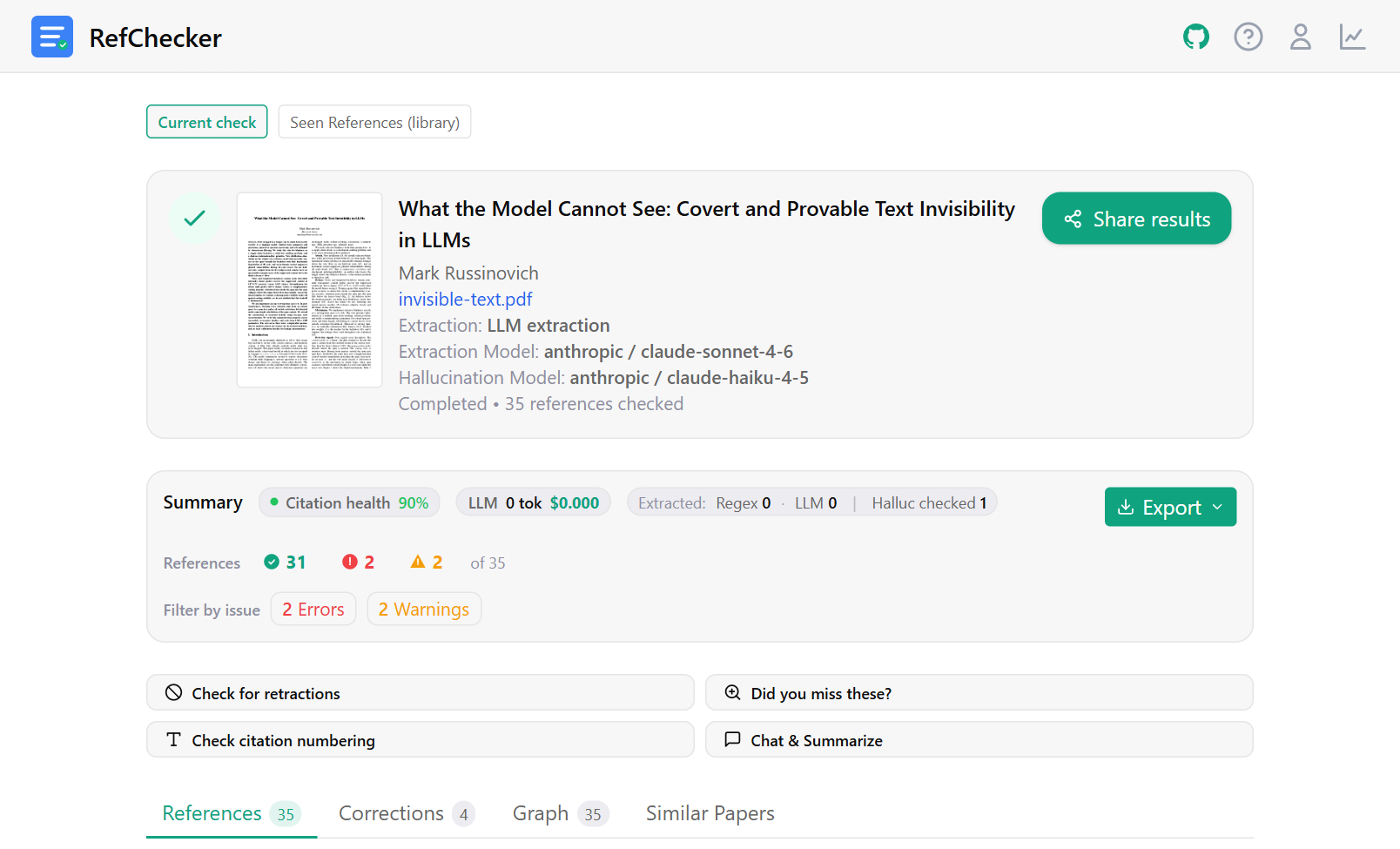The height and width of the screenshot is (849, 1400).
Task: Filter references by 2 Errors
Action: (313, 610)
